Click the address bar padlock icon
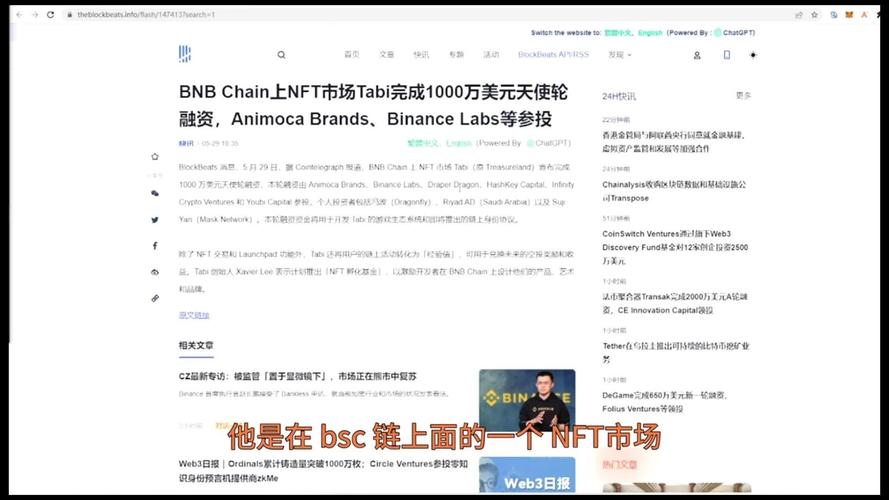This screenshot has width=889, height=500. [70, 15]
